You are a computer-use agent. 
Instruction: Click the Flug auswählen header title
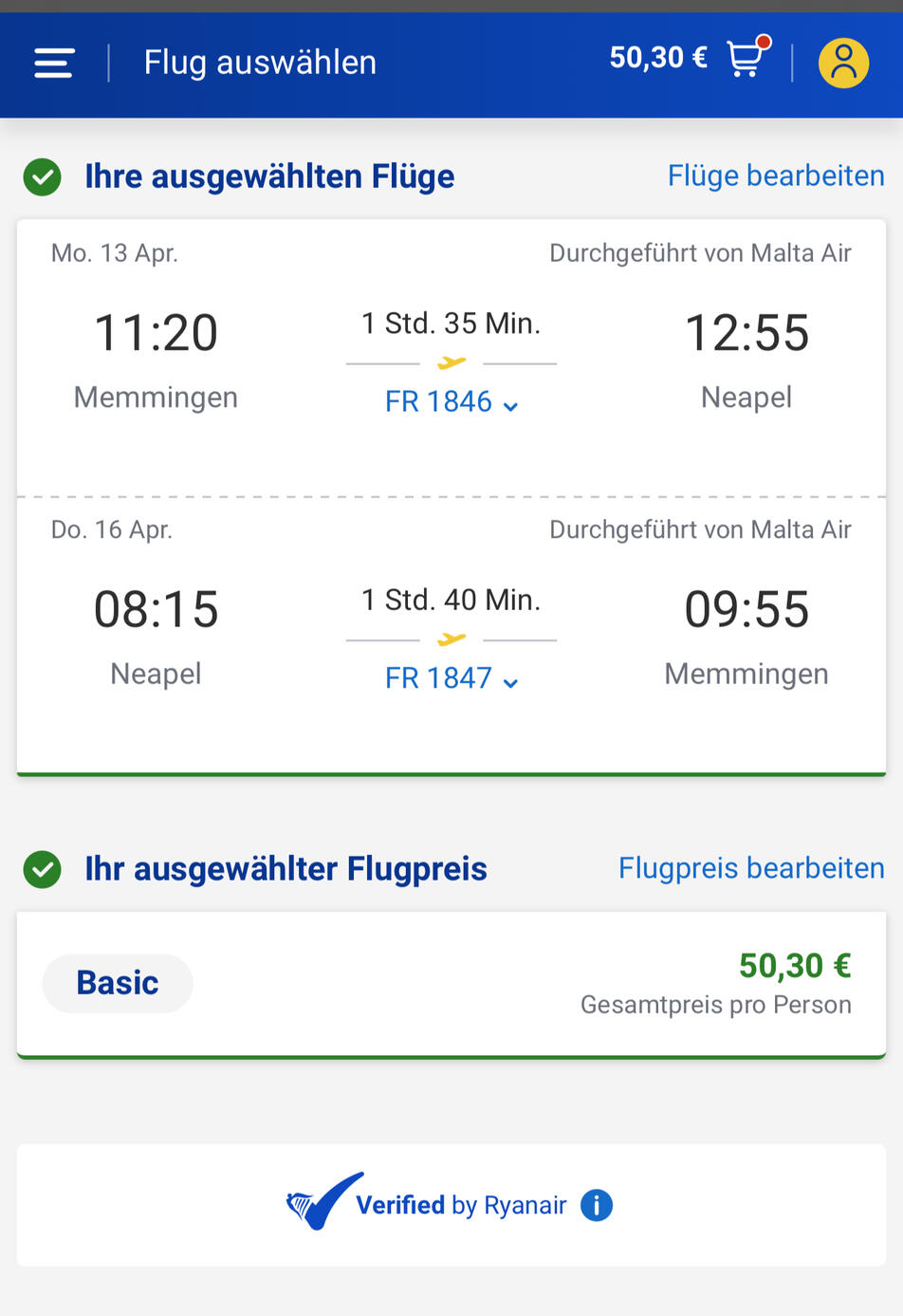(x=260, y=63)
